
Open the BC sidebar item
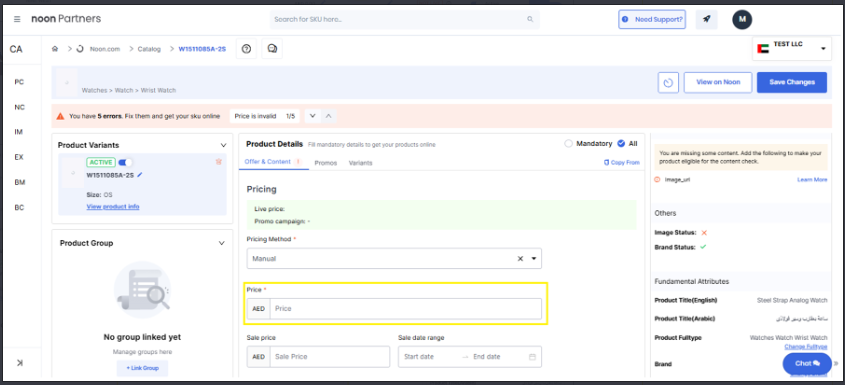(19, 208)
